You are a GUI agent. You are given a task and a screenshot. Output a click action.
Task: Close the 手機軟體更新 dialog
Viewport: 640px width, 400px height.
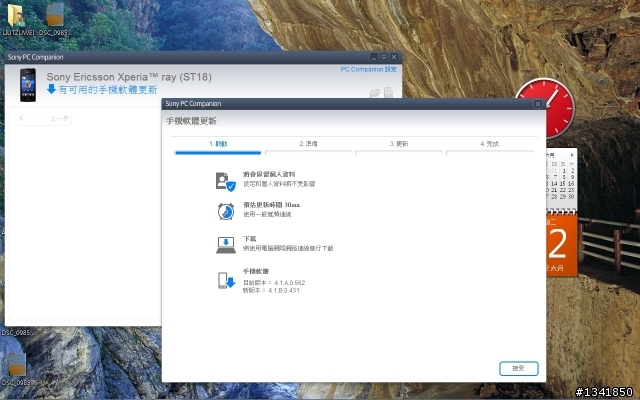click(x=538, y=104)
